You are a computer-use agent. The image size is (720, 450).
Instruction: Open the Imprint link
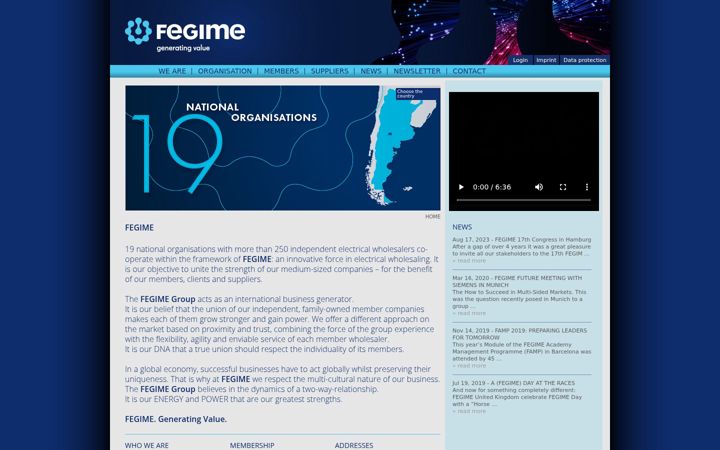[546, 60]
